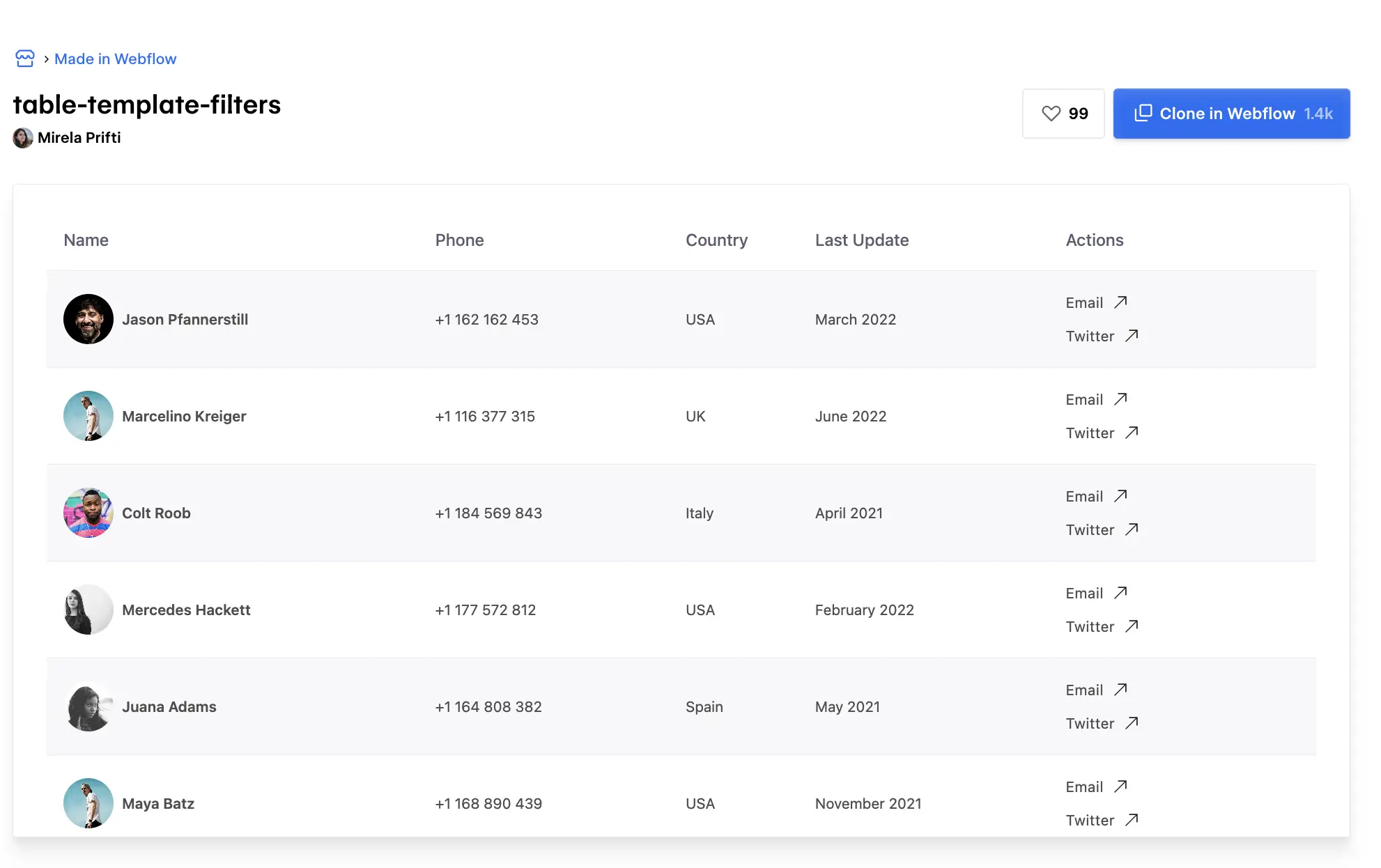The width and height of the screenshot is (1381, 868).
Task: Click the Phone column header
Action: (459, 240)
